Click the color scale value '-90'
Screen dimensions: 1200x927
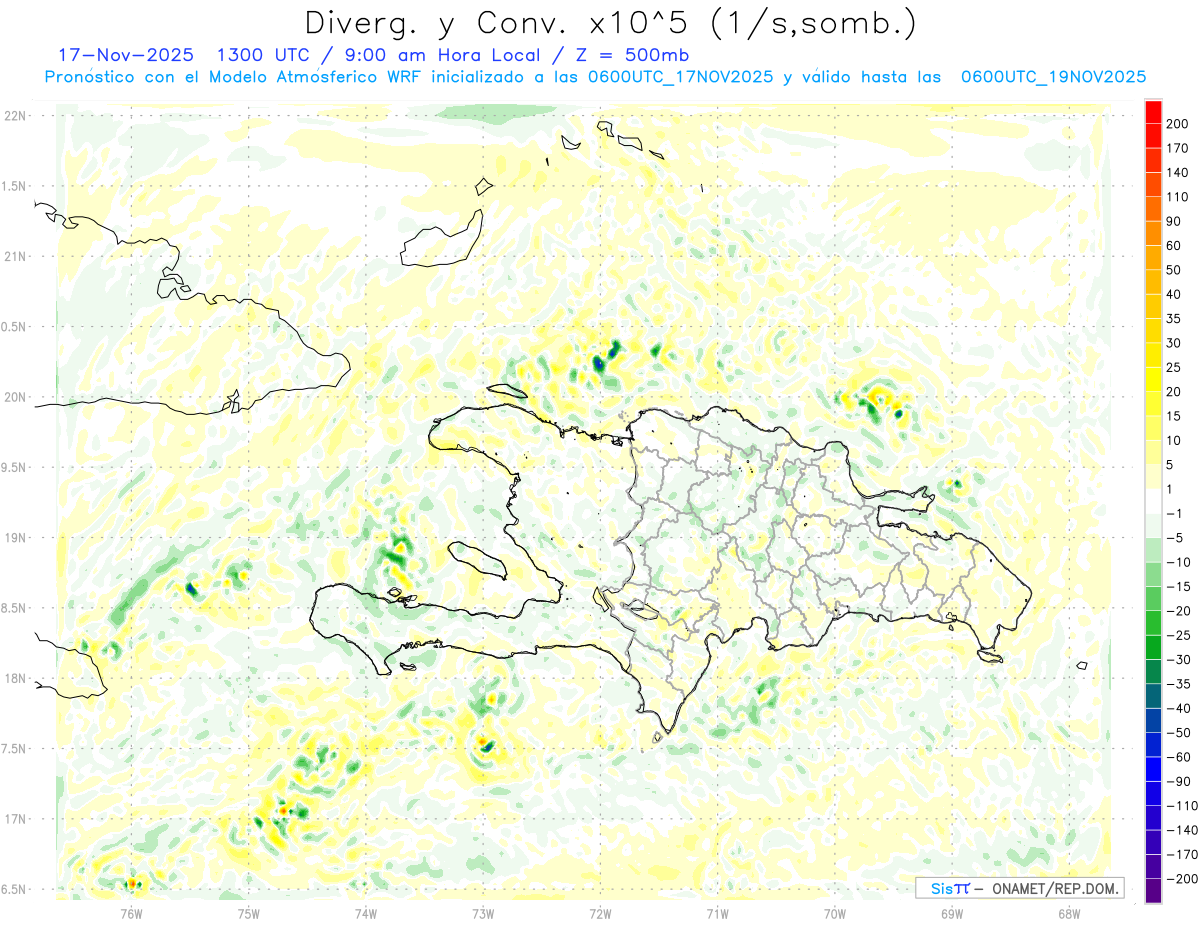(x=1178, y=781)
